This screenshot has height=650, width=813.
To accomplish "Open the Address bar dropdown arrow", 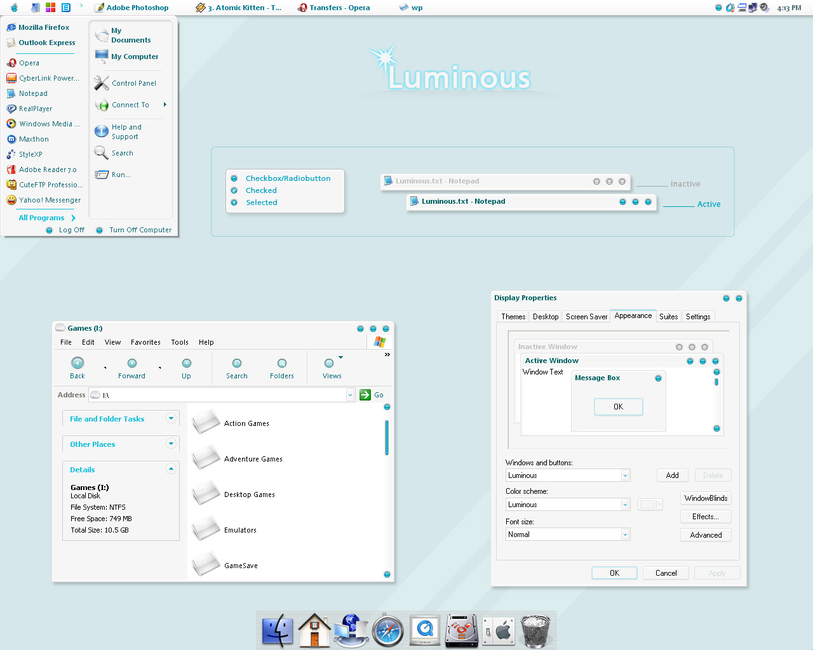I will click(350, 395).
